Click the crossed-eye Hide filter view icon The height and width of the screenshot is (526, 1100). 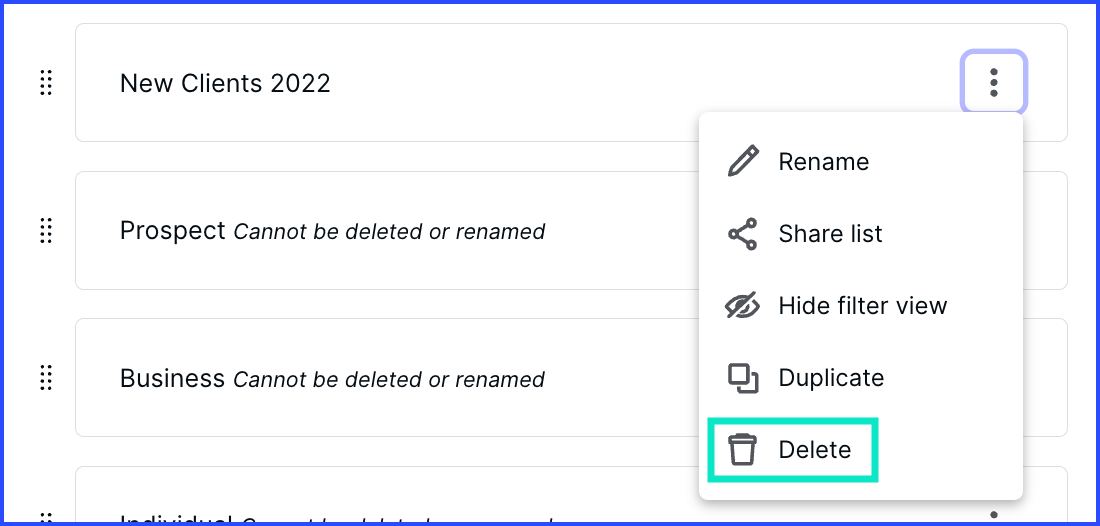pos(742,306)
